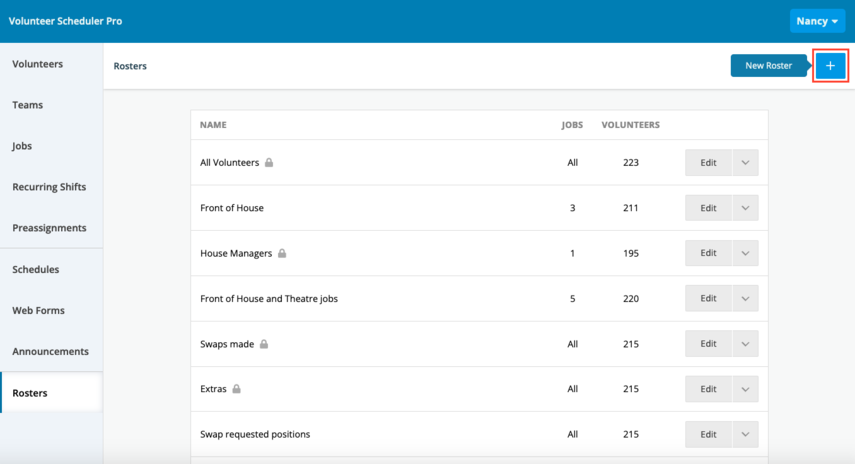The image size is (855, 464).
Task: Edit the Front of House roster
Action: tap(708, 208)
